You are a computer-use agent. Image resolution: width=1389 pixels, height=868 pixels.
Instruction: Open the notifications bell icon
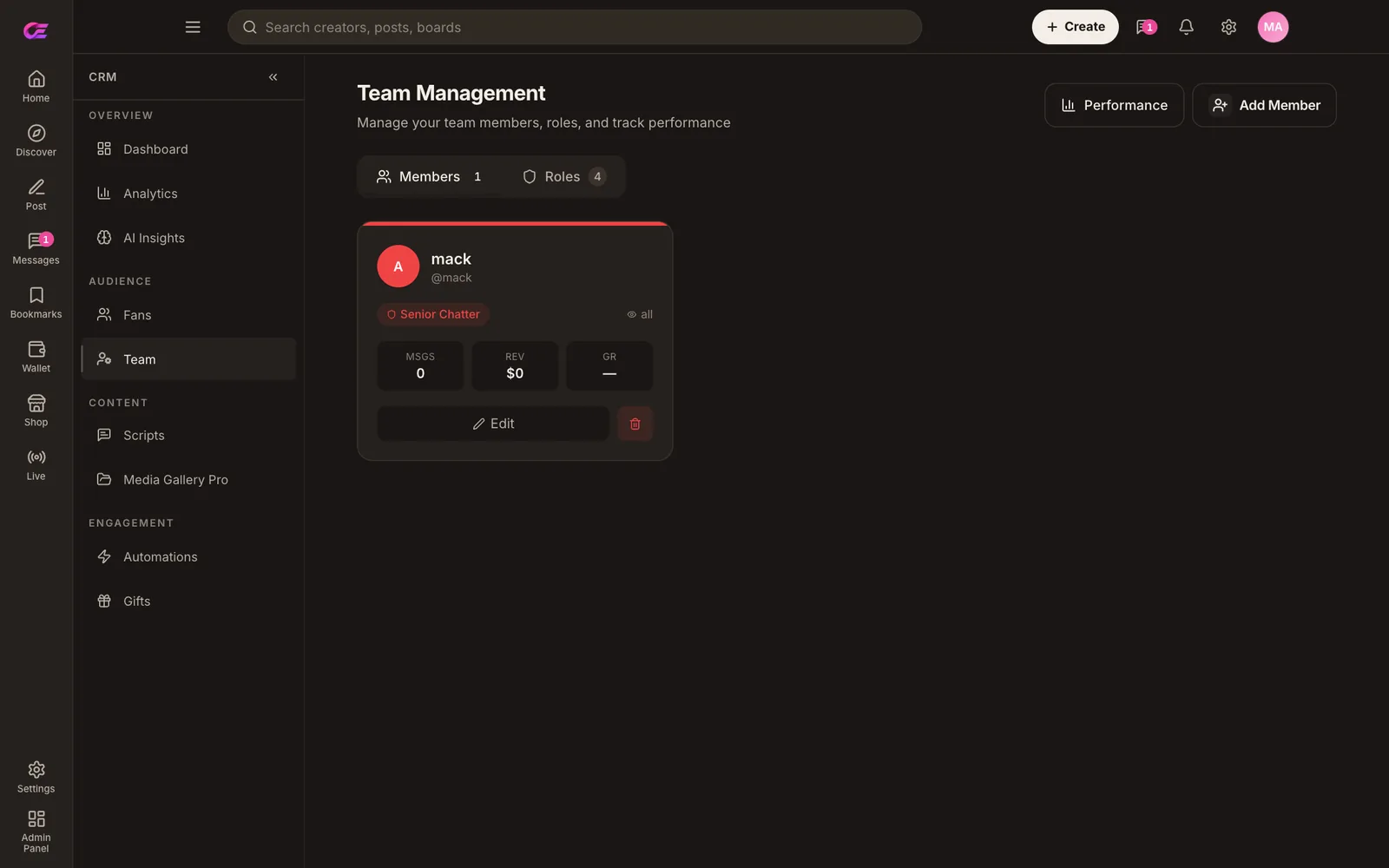coord(1186,27)
